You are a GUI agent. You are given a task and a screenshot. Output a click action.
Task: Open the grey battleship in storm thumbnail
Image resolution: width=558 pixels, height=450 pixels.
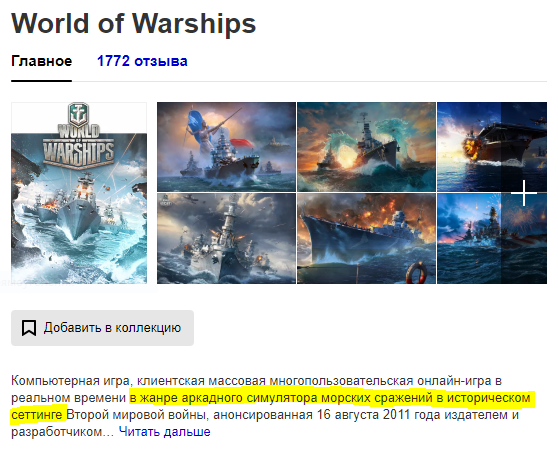tap(226, 238)
